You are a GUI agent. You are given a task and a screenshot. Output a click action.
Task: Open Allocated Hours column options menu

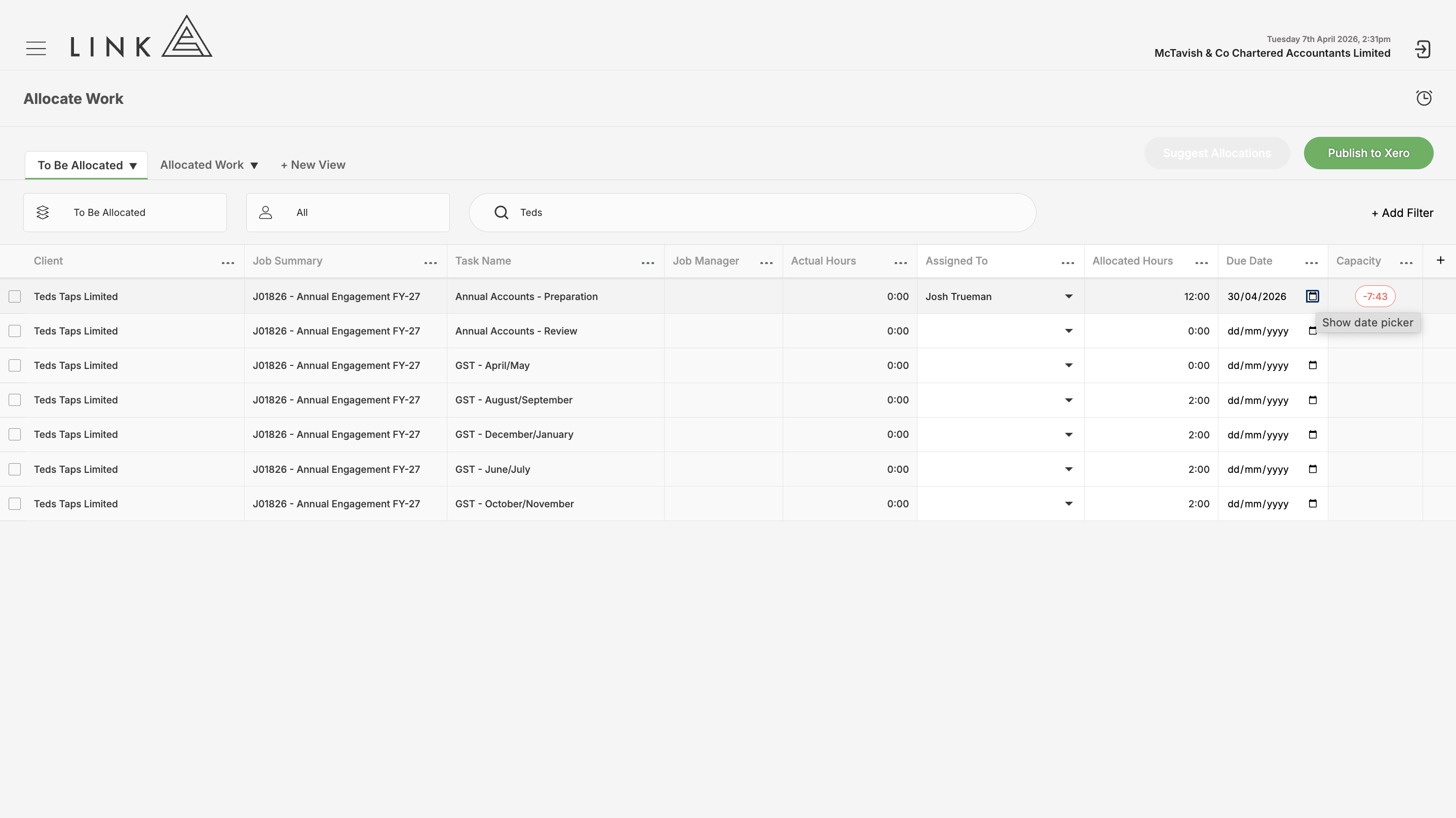[x=1202, y=263]
